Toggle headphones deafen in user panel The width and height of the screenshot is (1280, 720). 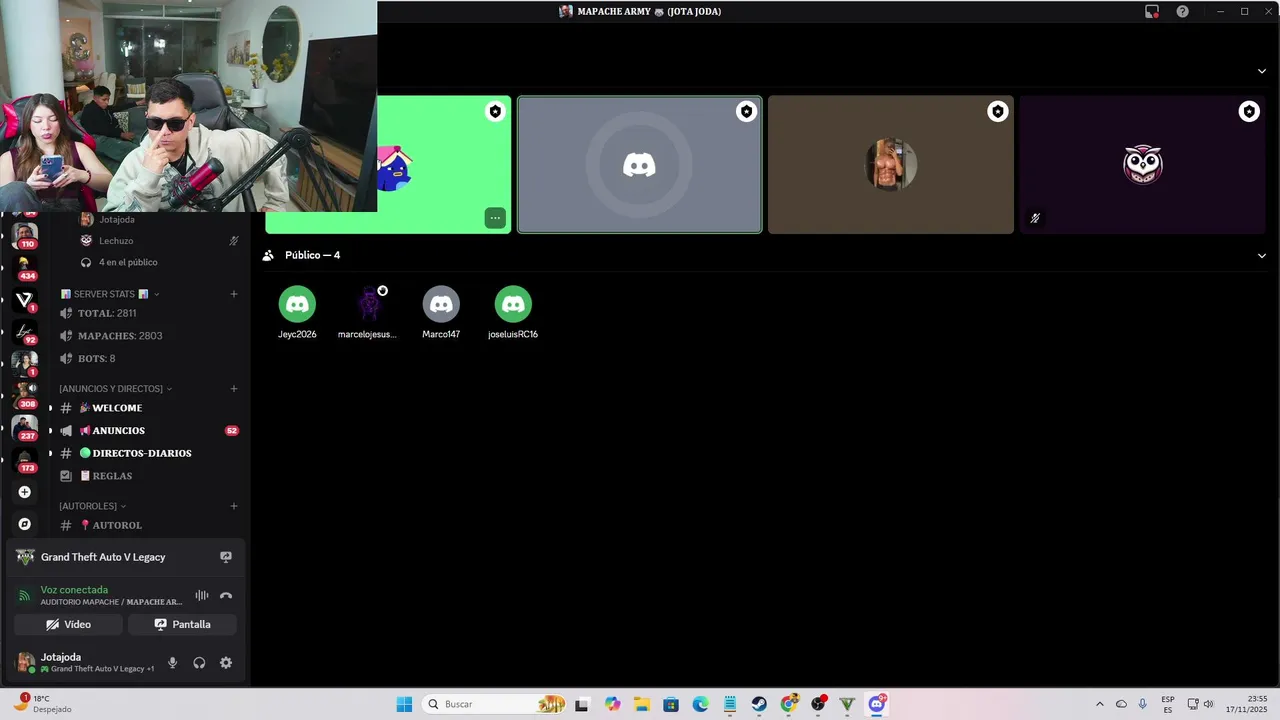pyautogui.click(x=199, y=663)
